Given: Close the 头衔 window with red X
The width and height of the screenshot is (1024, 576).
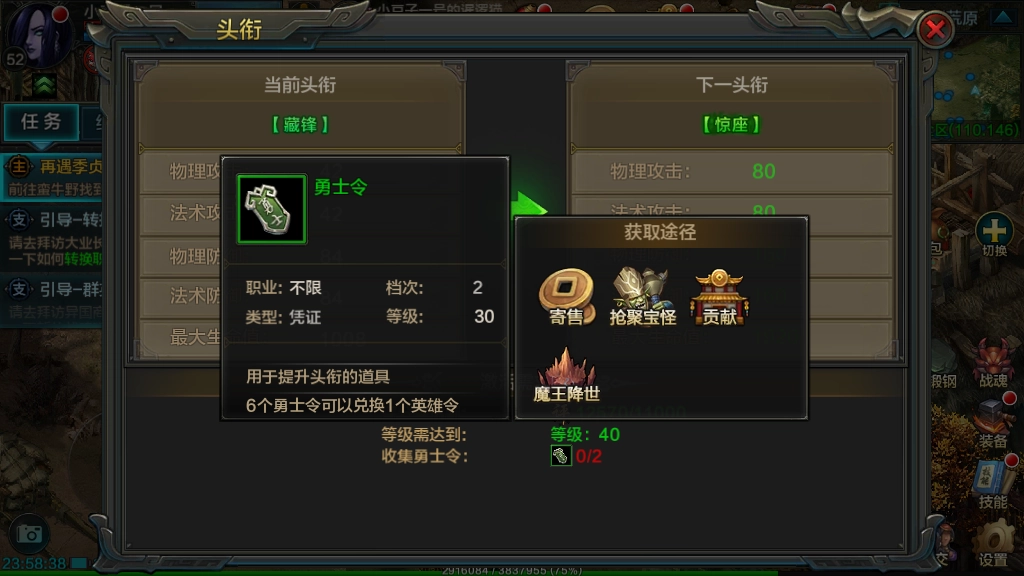Looking at the screenshot, I should [x=935, y=29].
